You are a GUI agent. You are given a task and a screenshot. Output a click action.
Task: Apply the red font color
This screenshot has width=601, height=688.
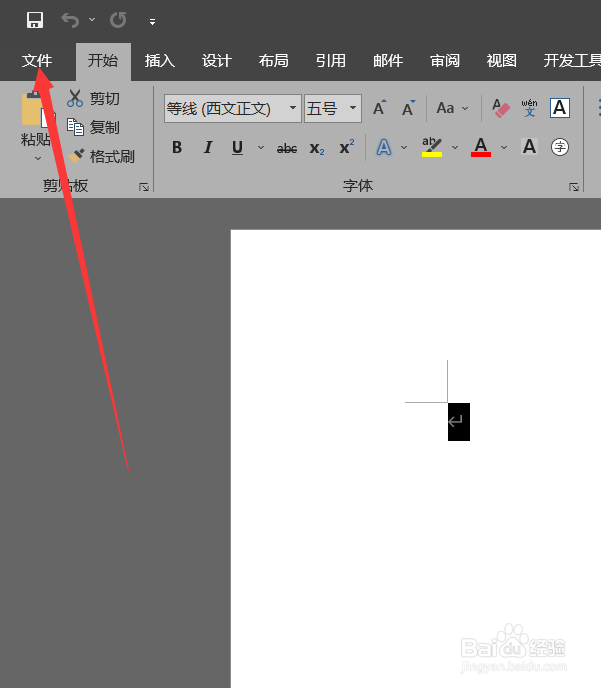[x=481, y=147]
